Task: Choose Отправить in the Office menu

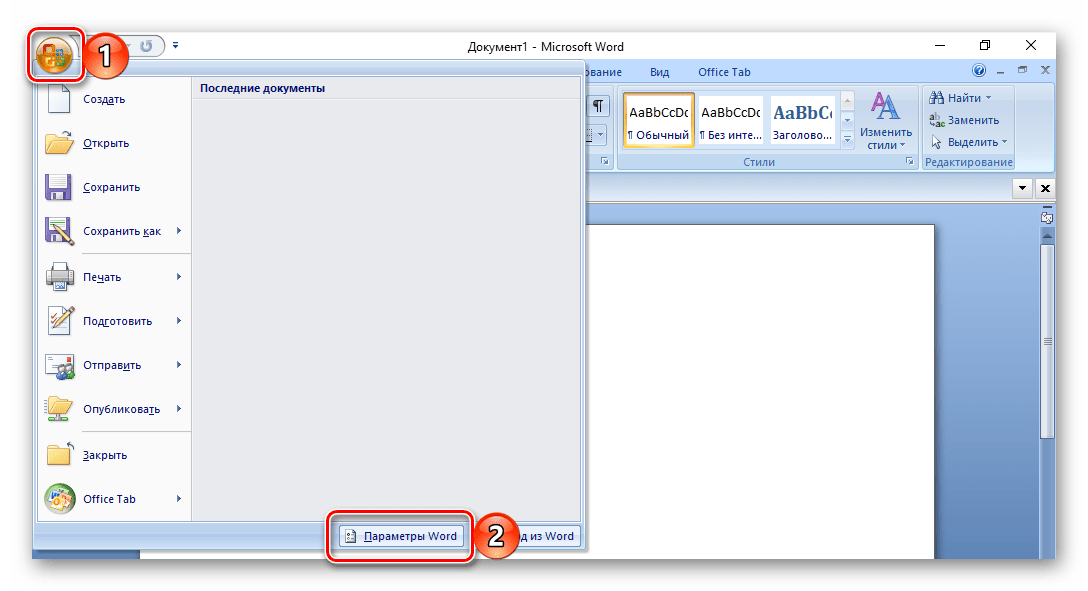Action: tap(112, 365)
